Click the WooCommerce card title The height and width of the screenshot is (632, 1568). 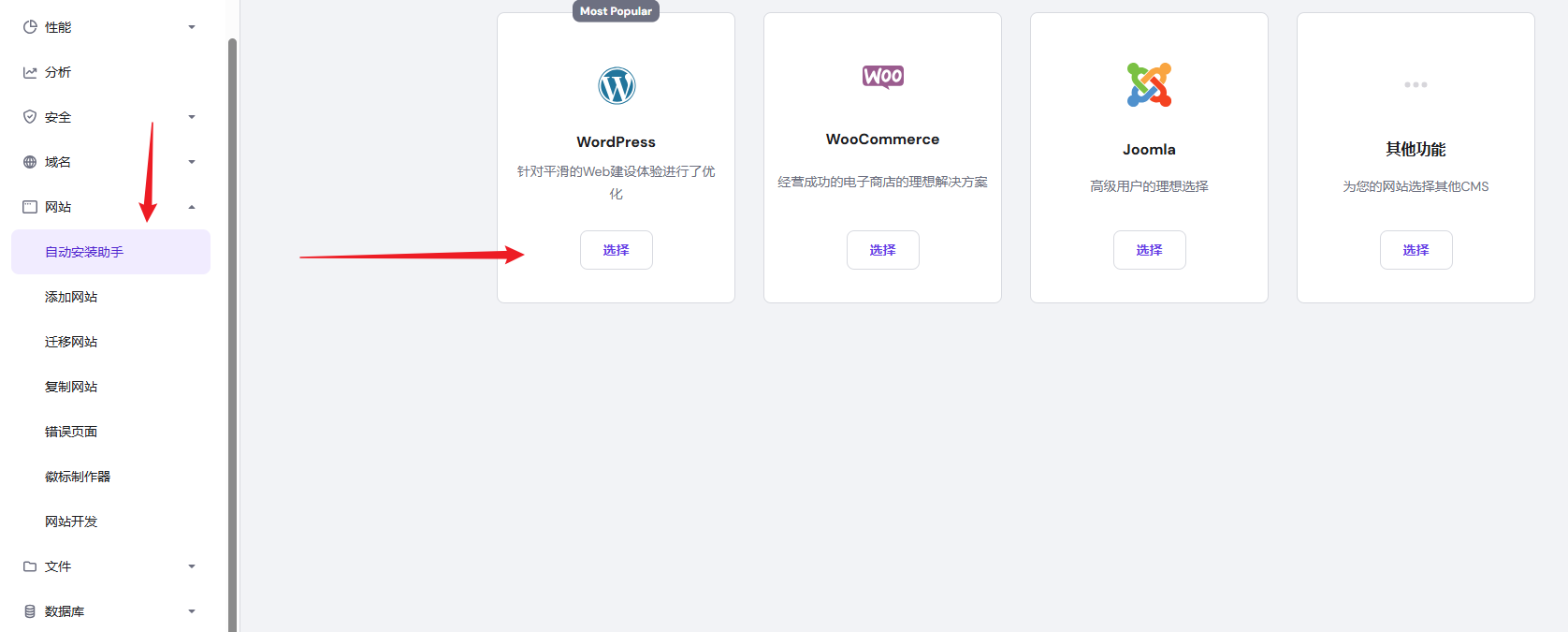(883, 140)
